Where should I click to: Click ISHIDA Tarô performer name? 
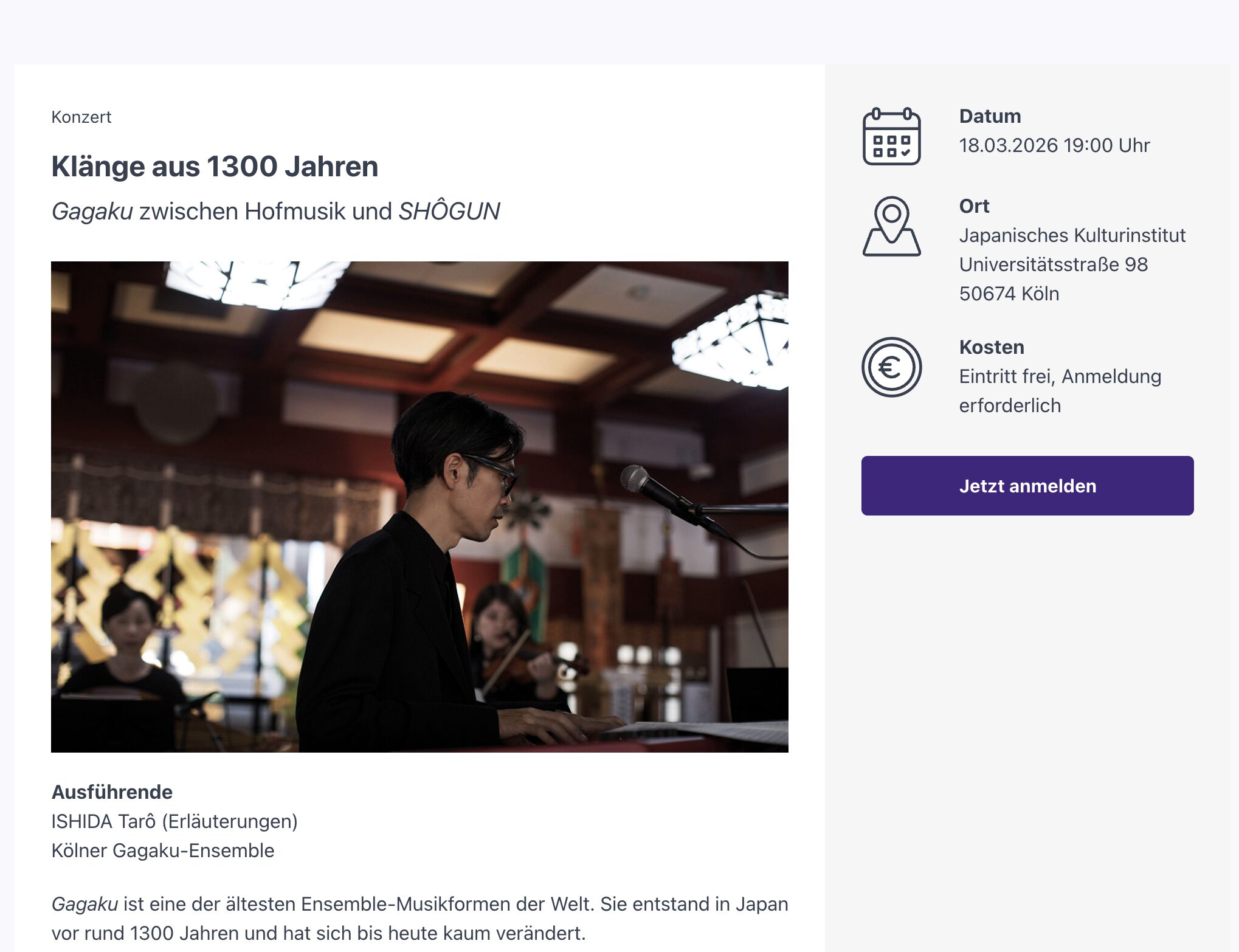click(x=174, y=821)
